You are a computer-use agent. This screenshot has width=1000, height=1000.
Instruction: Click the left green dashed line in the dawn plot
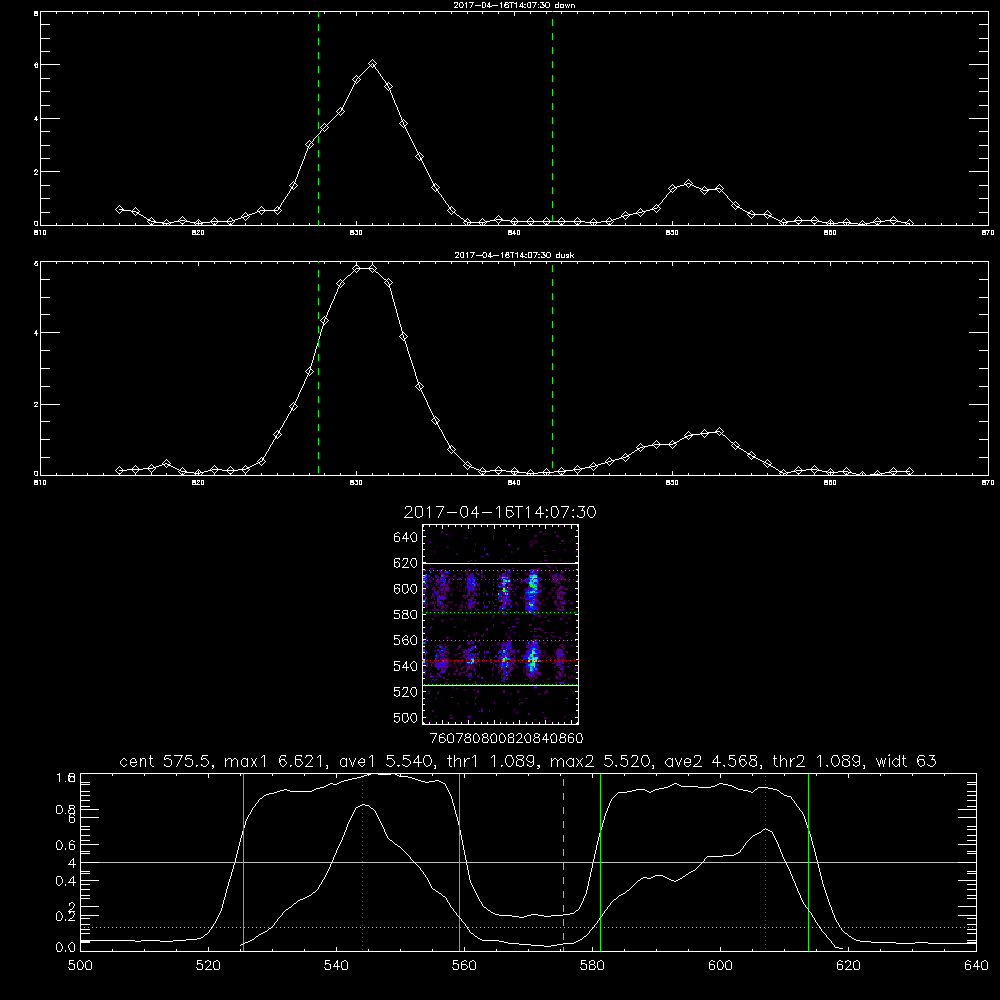pos(318,118)
